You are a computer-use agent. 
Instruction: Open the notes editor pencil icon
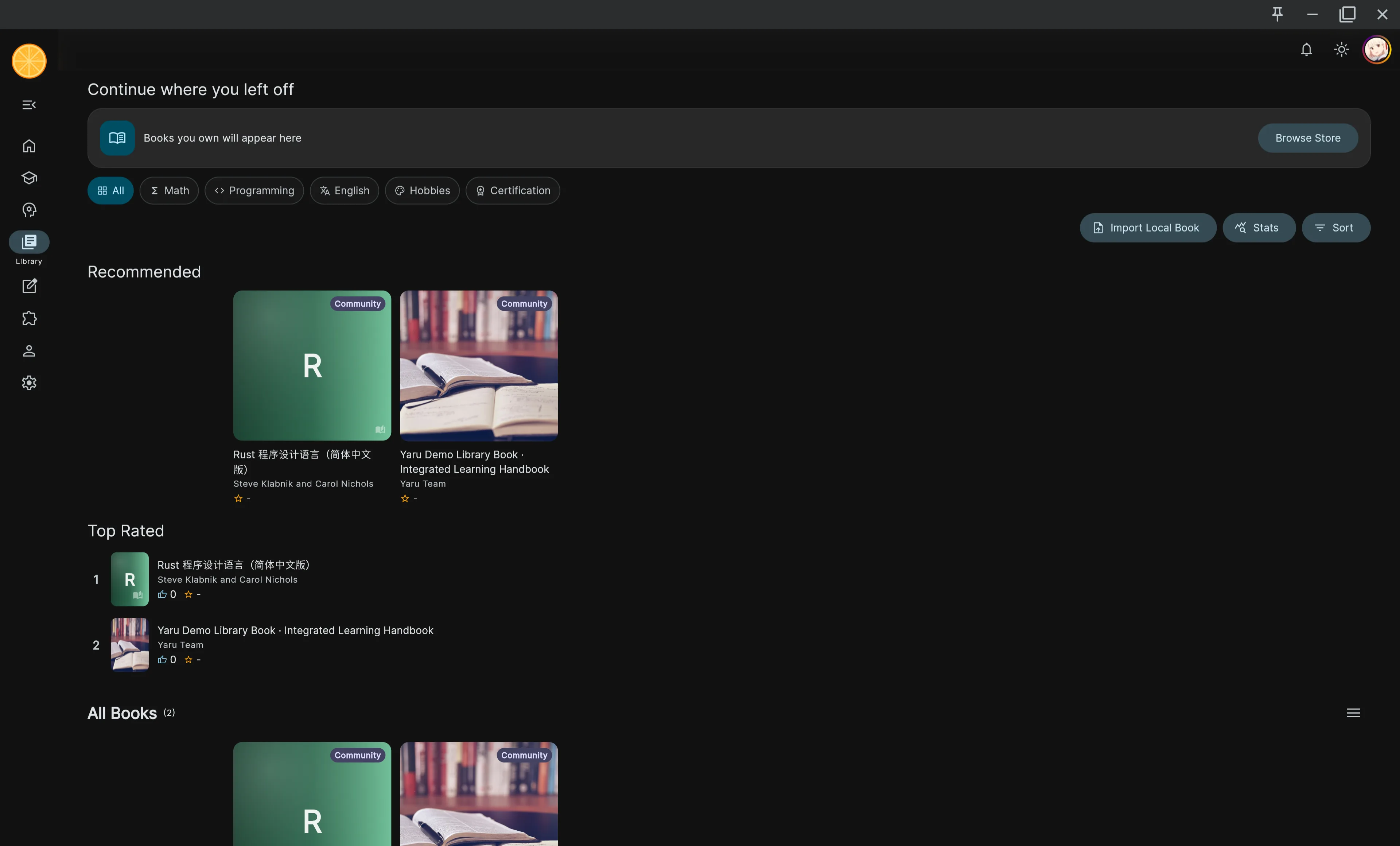point(28,286)
